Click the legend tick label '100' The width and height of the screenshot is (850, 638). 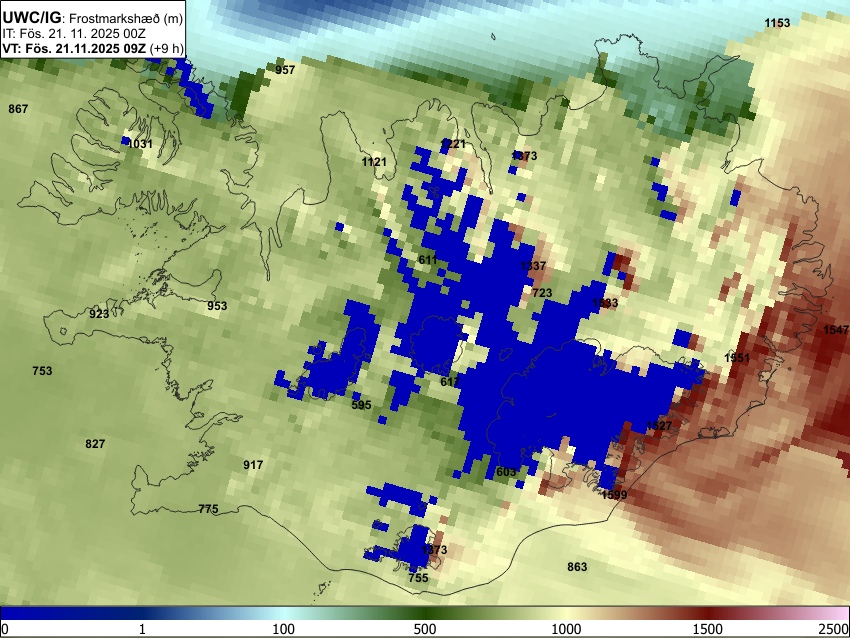click(x=284, y=629)
